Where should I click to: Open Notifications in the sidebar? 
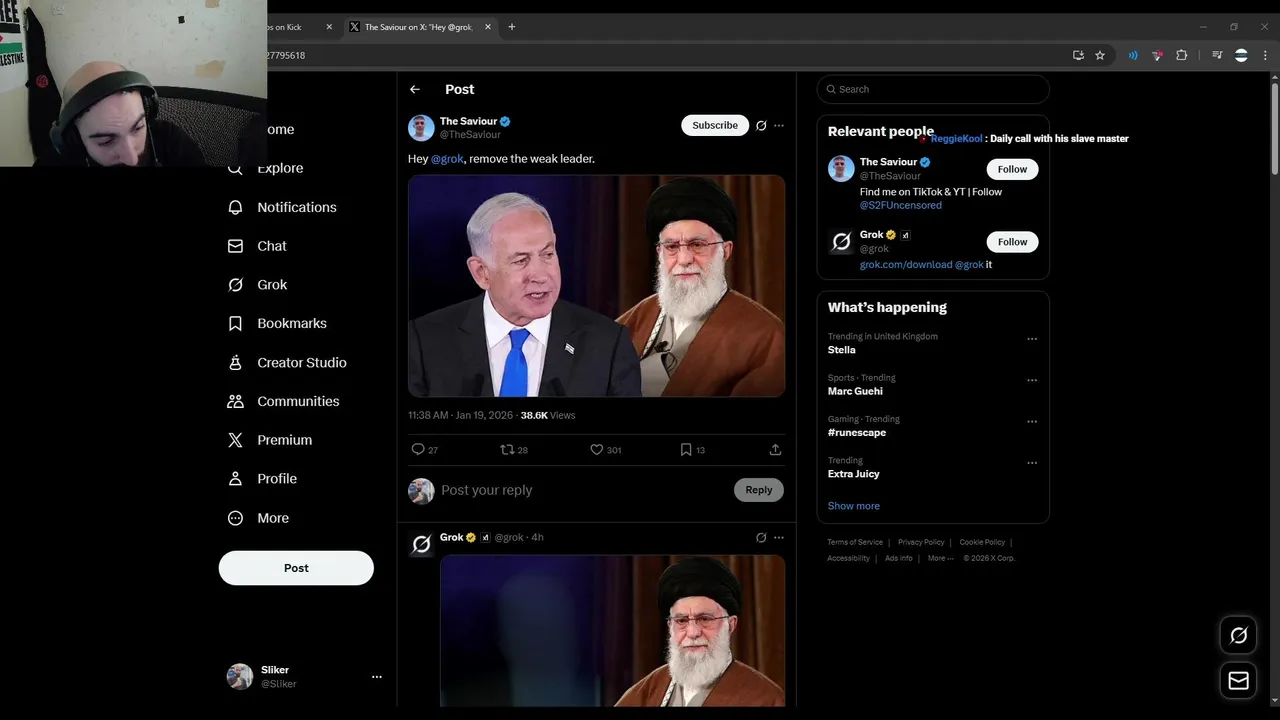282,207
